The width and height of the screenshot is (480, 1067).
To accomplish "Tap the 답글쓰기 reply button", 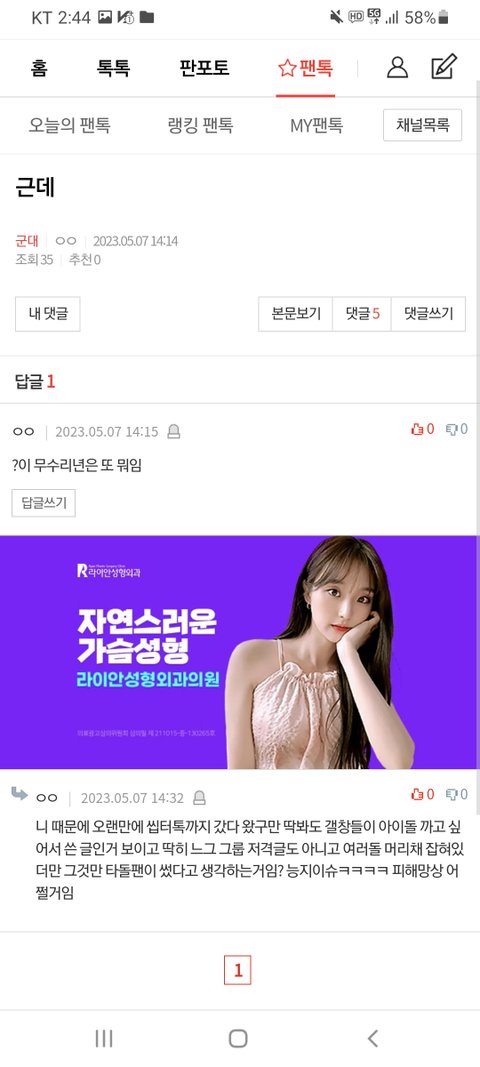I will pos(44,503).
